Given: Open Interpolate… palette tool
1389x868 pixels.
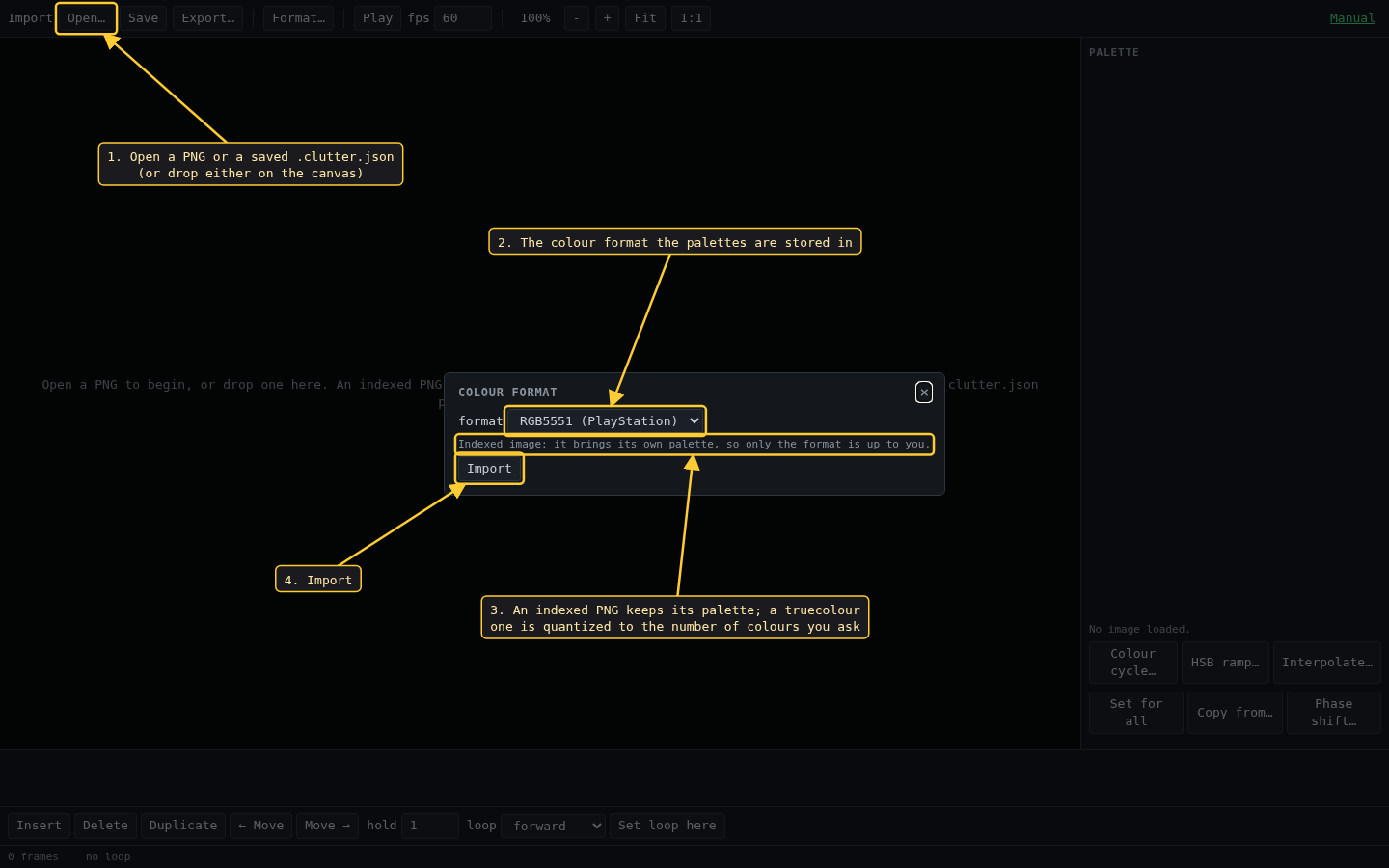Looking at the screenshot, I should click(1327, 663).
